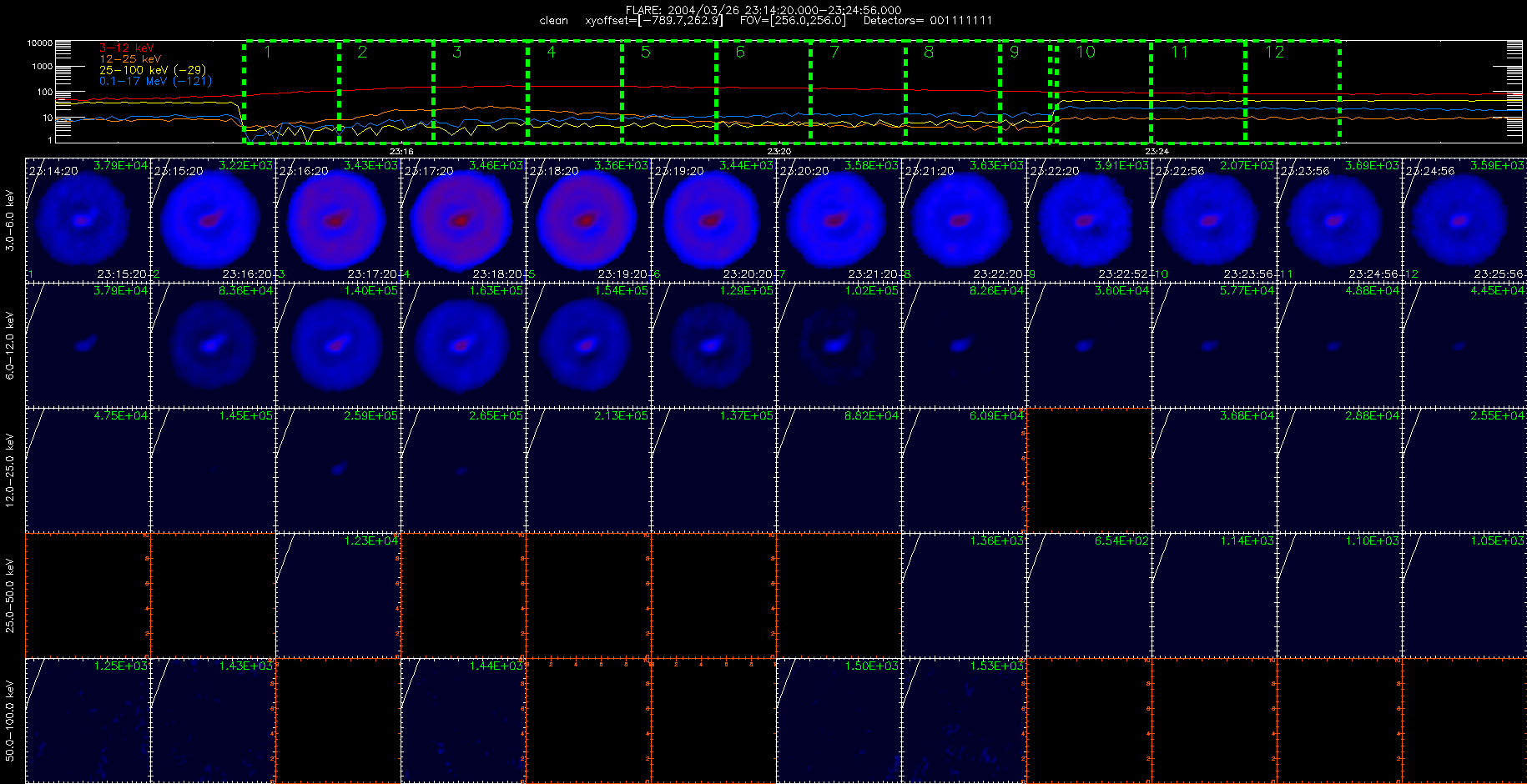Open the 12.0-25.0 keV panel labeled 3.68E+04

coord(1214,470)
